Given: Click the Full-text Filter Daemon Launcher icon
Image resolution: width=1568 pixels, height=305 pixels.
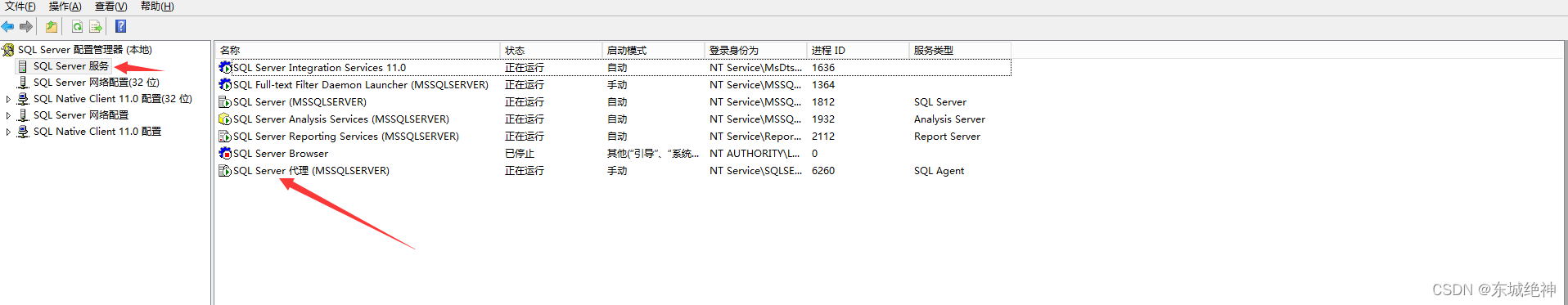Looking at the screenshot, I should (x=225, y=85).
